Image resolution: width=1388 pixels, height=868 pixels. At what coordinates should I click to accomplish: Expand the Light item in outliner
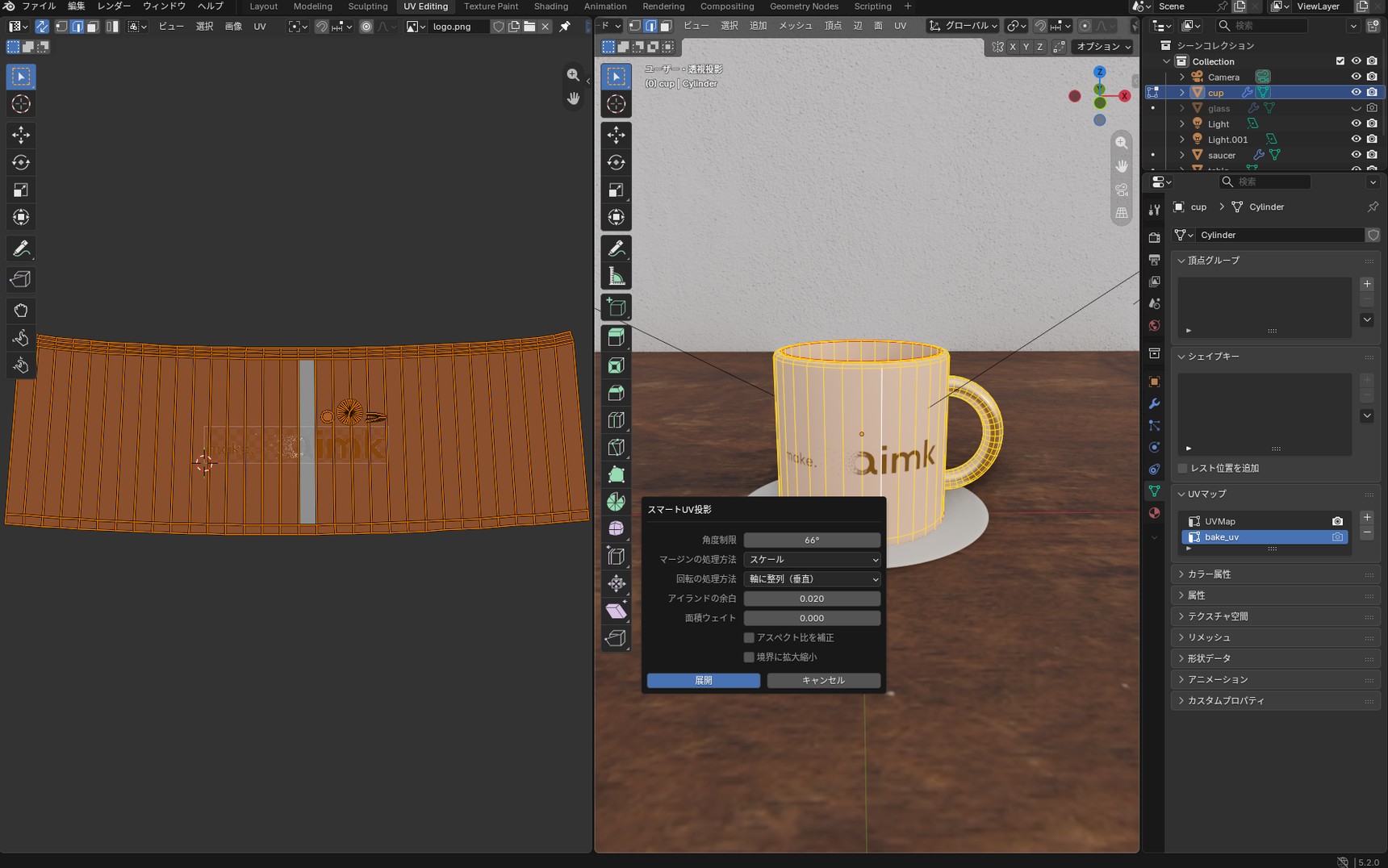tap(1182, 124)
